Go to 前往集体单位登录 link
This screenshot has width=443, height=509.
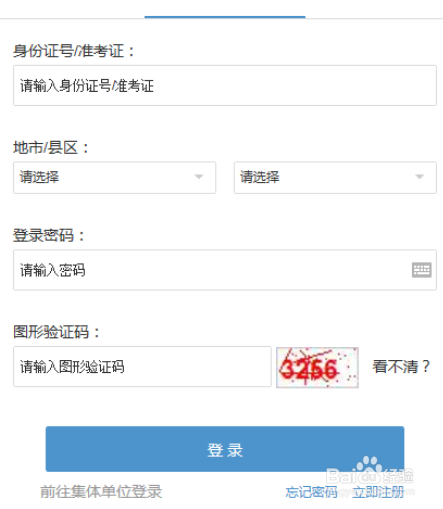[101, 492]
